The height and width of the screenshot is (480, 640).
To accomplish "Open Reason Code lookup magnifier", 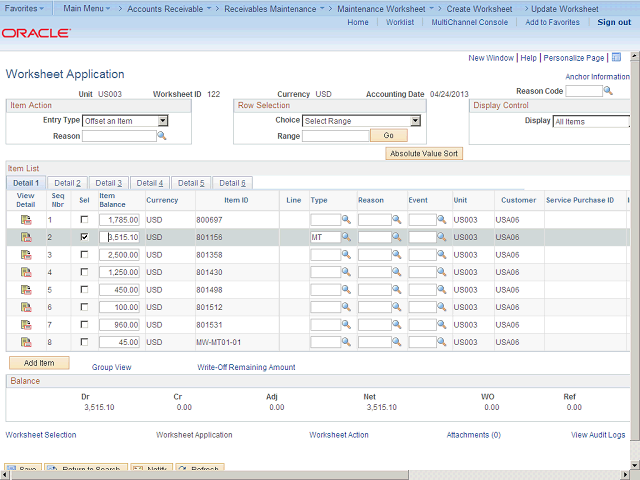I will pyautogui.click(x=609, y=91).
